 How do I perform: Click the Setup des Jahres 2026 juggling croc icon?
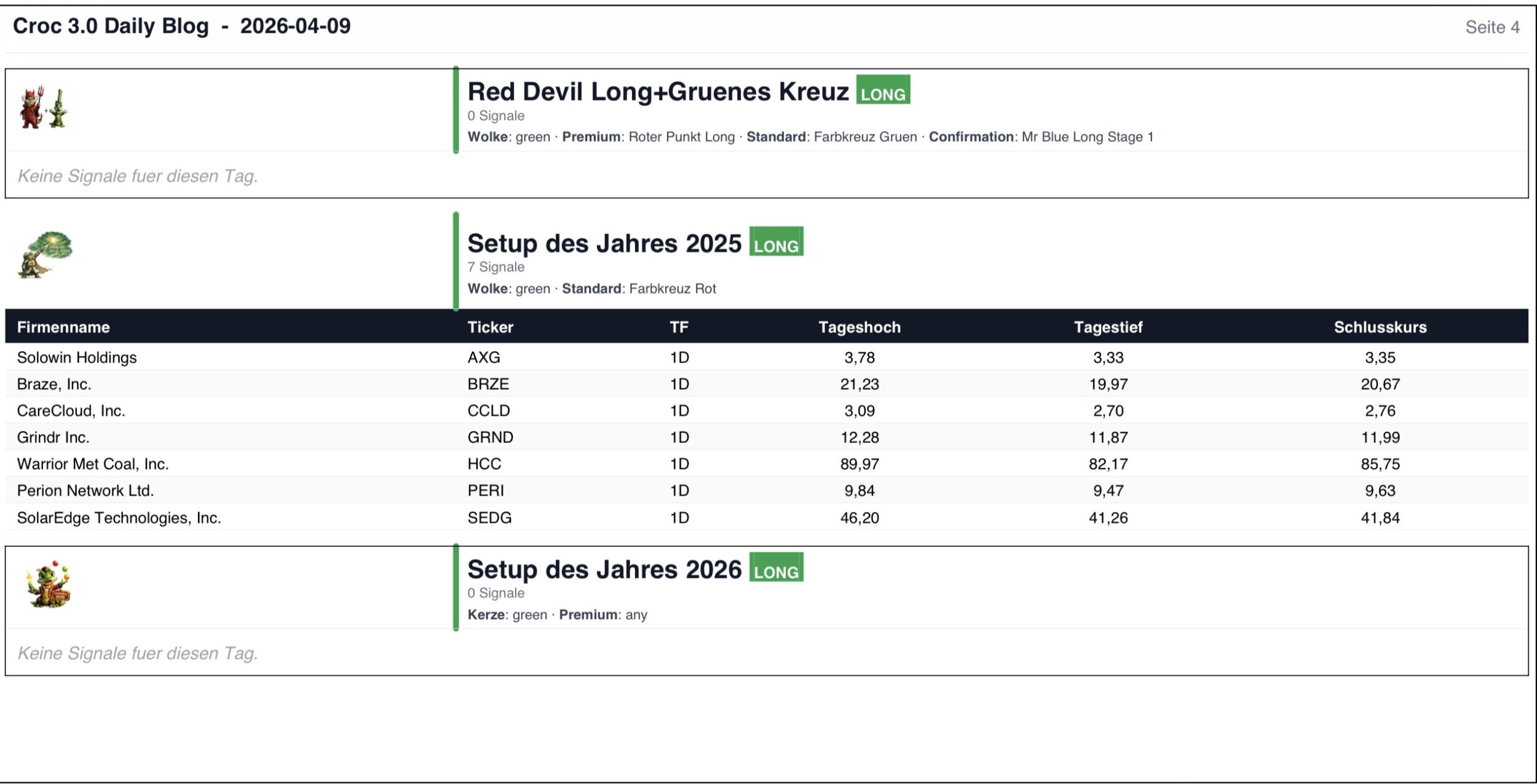click(x=49, y=584)
